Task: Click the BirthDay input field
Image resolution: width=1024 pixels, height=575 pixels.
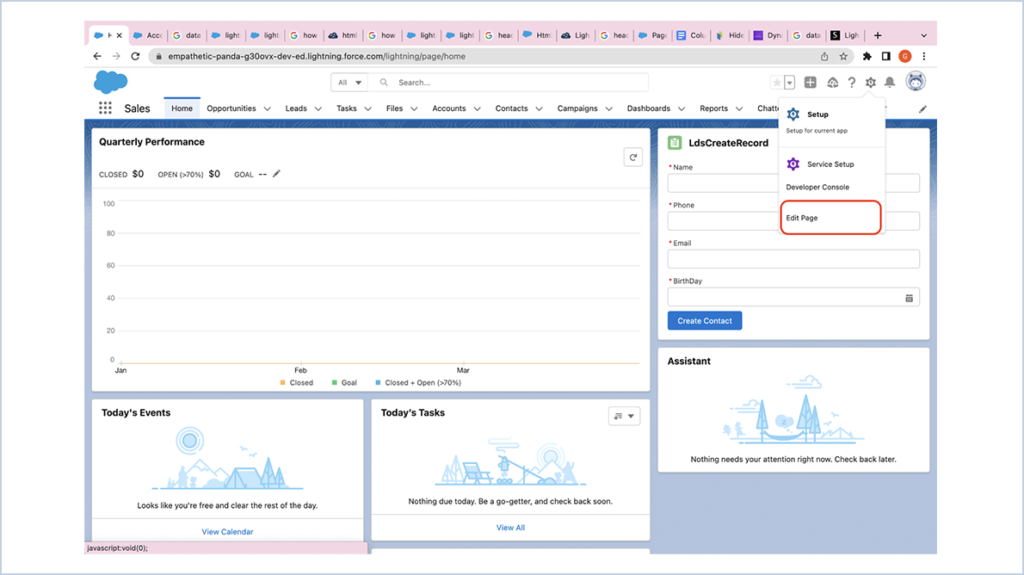Action: pos(793,297)
